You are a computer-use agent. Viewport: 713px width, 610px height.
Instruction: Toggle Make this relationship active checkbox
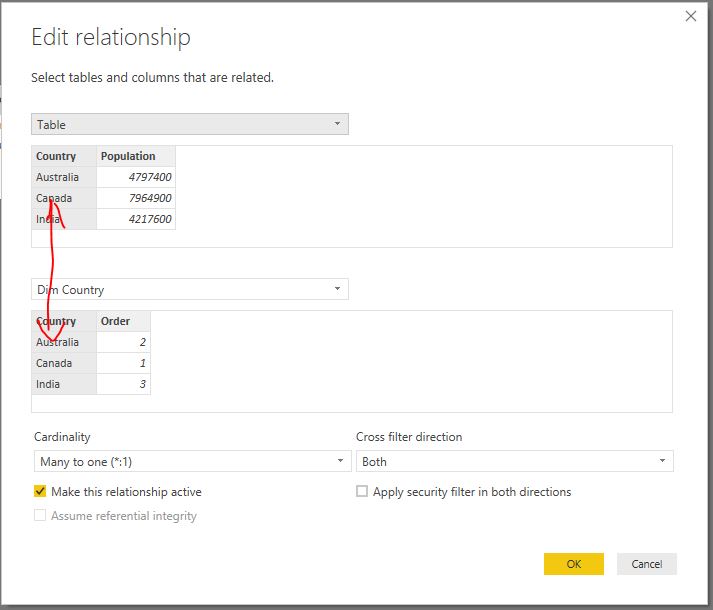40,491
